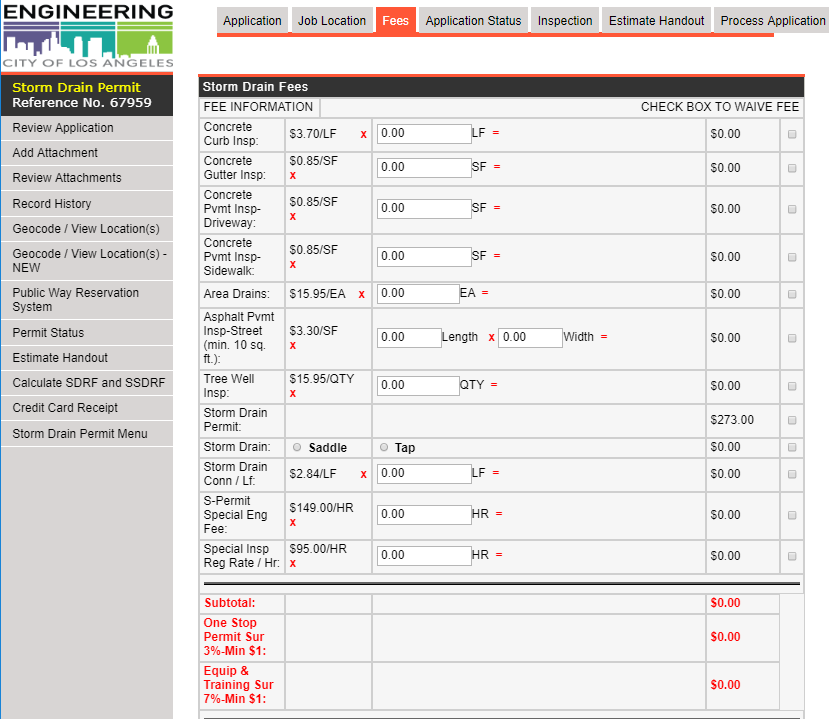Screen dimensions: 829x719
Task: Focus Concrete Pvmt Insp-Sidewalk SF field
Action: (x=424, y=256)
